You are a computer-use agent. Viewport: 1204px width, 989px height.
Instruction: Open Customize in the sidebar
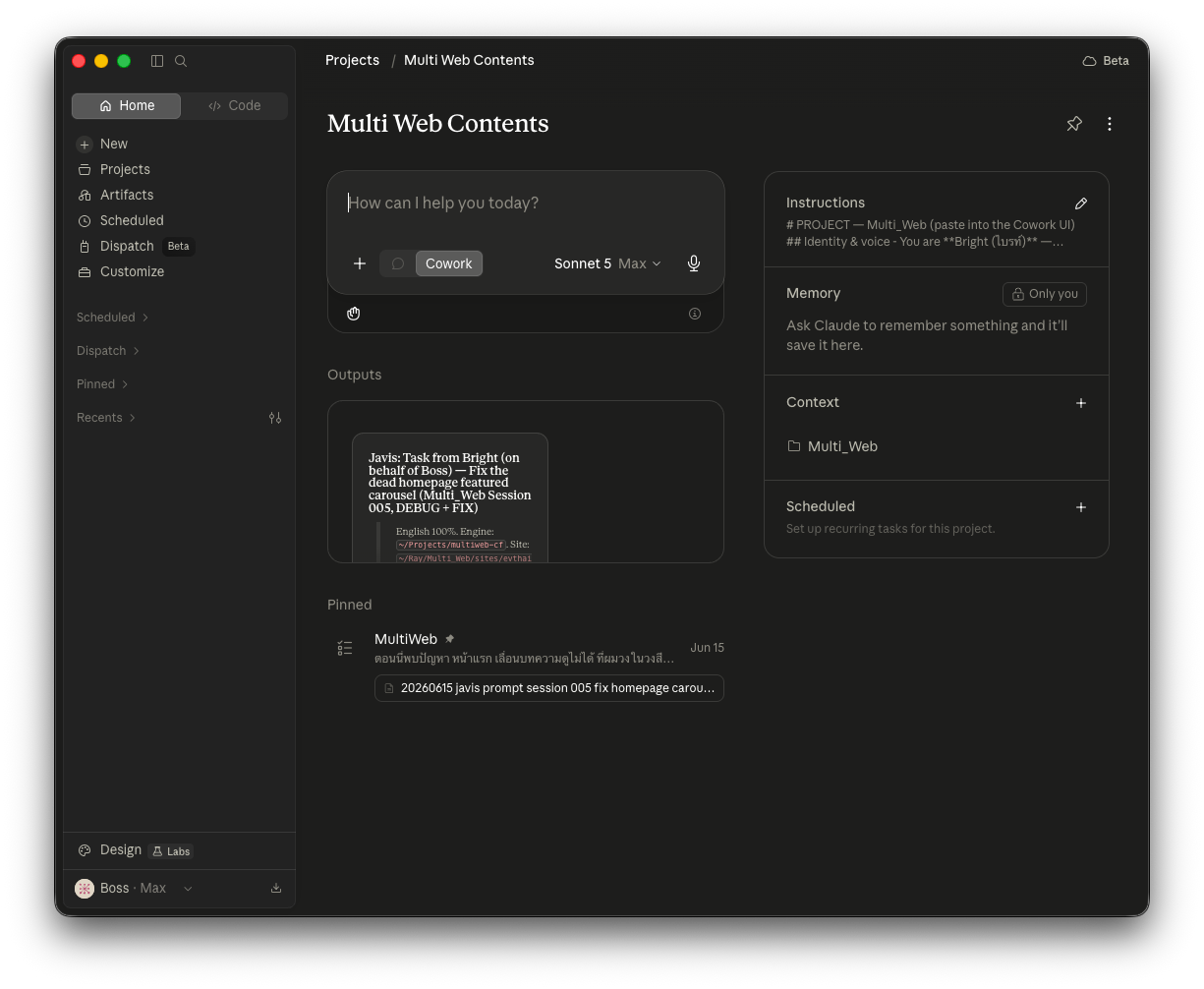click(x=132, y=271)
